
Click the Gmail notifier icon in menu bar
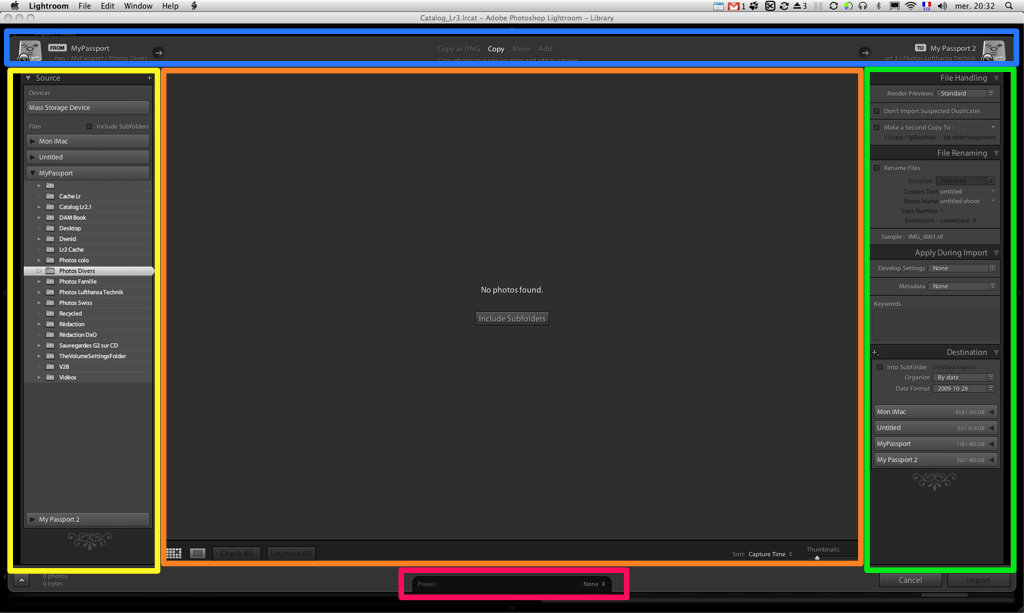pos(734,6)
